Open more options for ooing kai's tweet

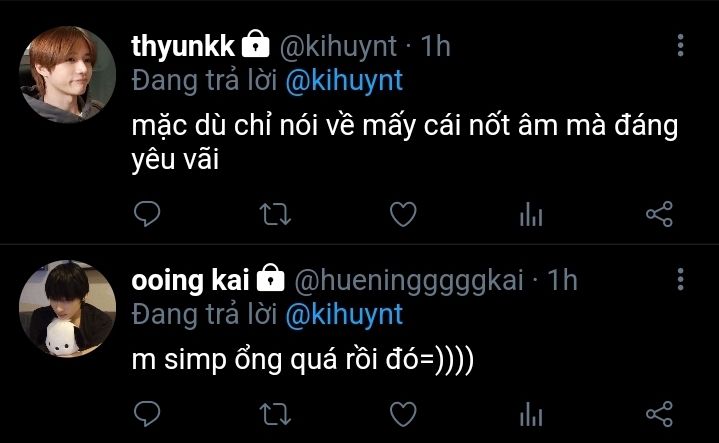[x=681, y=279]
